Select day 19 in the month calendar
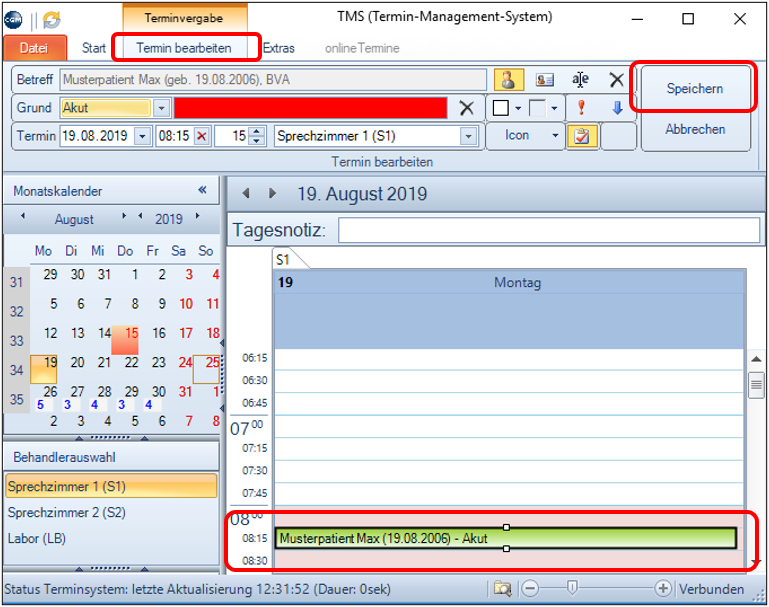Screen dimensions: 769x607 [44, 369]
